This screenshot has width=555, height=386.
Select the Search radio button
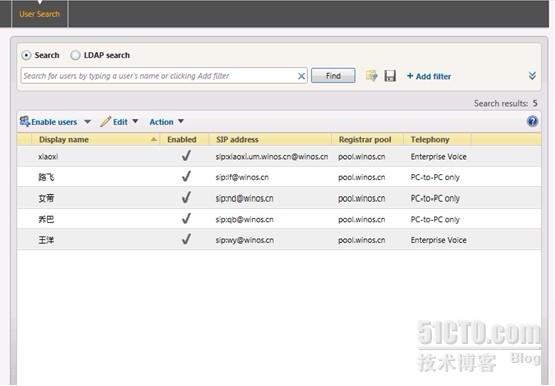(x=27, y=55)
